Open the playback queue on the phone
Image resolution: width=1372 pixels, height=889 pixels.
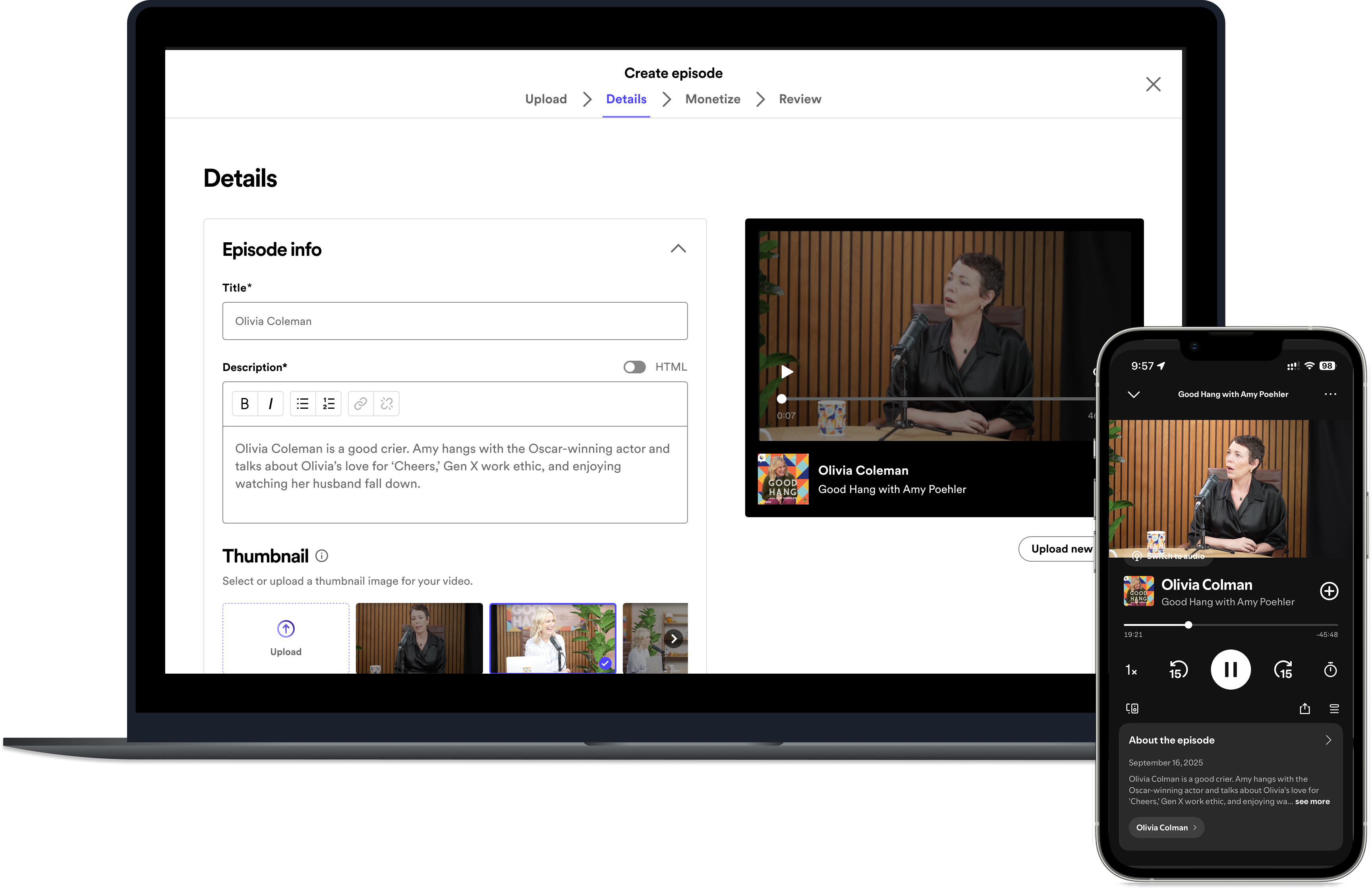pos(1335,708)
